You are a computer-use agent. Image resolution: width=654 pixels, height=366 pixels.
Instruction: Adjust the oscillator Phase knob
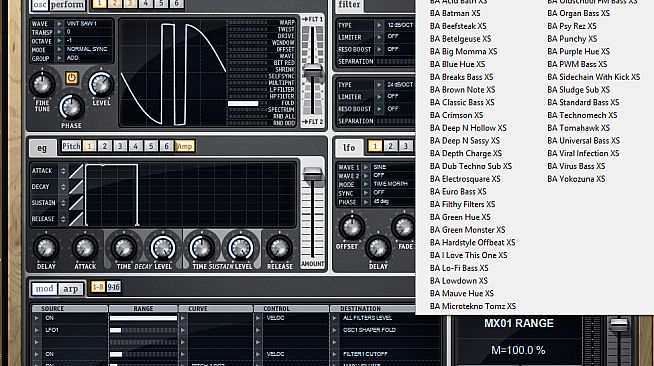coord(71,107)
